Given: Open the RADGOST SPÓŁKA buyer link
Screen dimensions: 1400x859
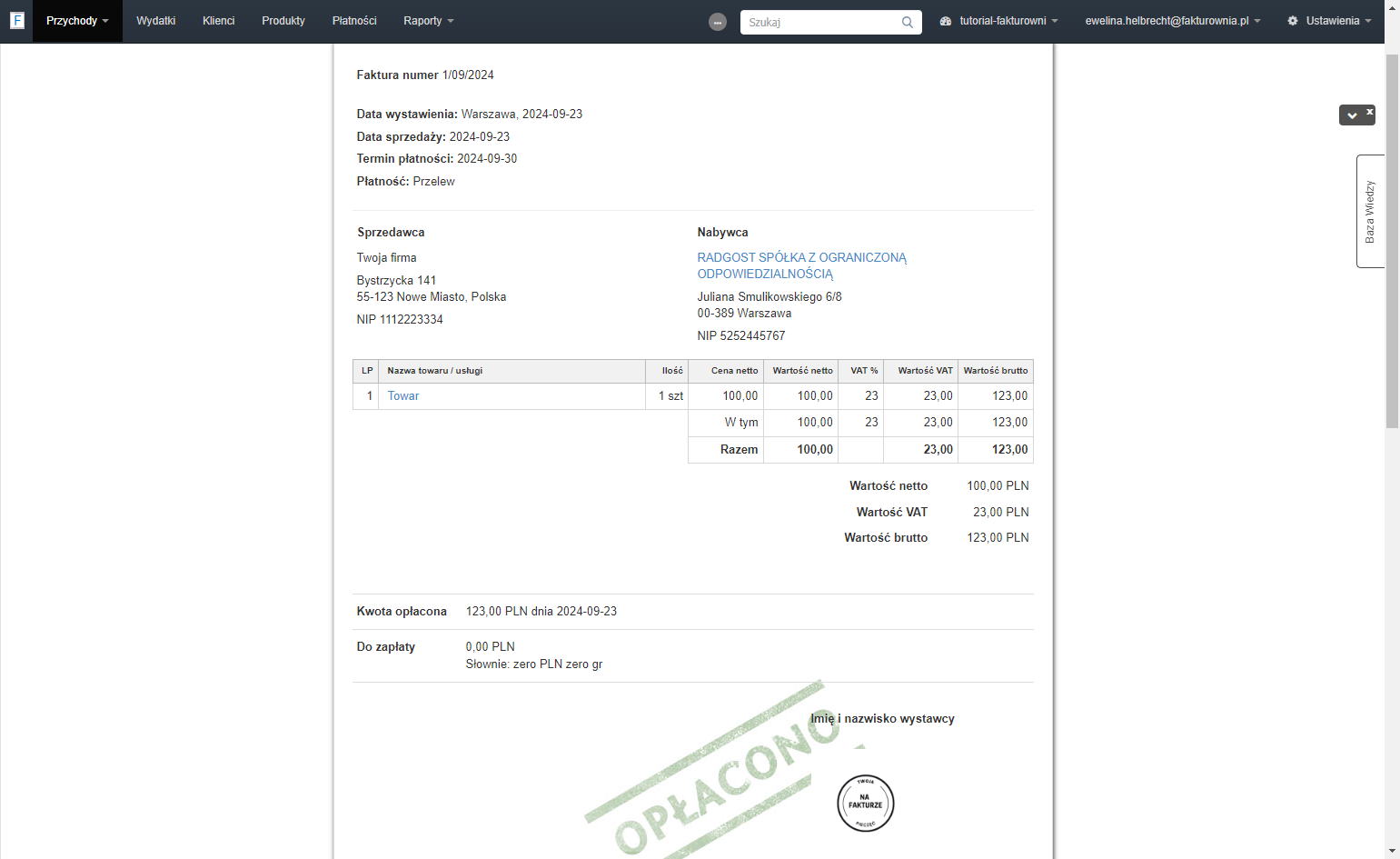Looking at the screenshot, I should pos(802,265).
